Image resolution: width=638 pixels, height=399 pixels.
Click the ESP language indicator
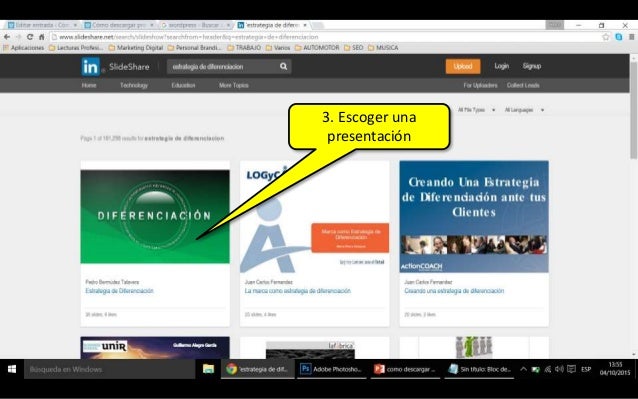[x=586, y=369]
